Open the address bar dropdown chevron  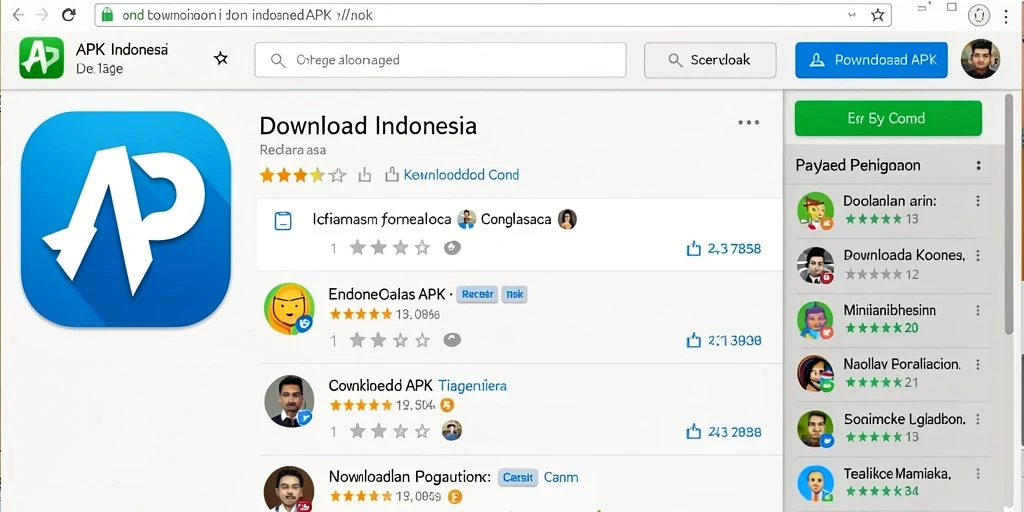(x=852, y=14)
